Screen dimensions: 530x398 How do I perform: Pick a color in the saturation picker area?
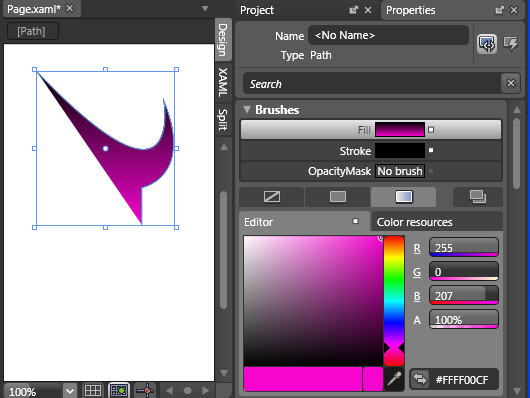313,301
